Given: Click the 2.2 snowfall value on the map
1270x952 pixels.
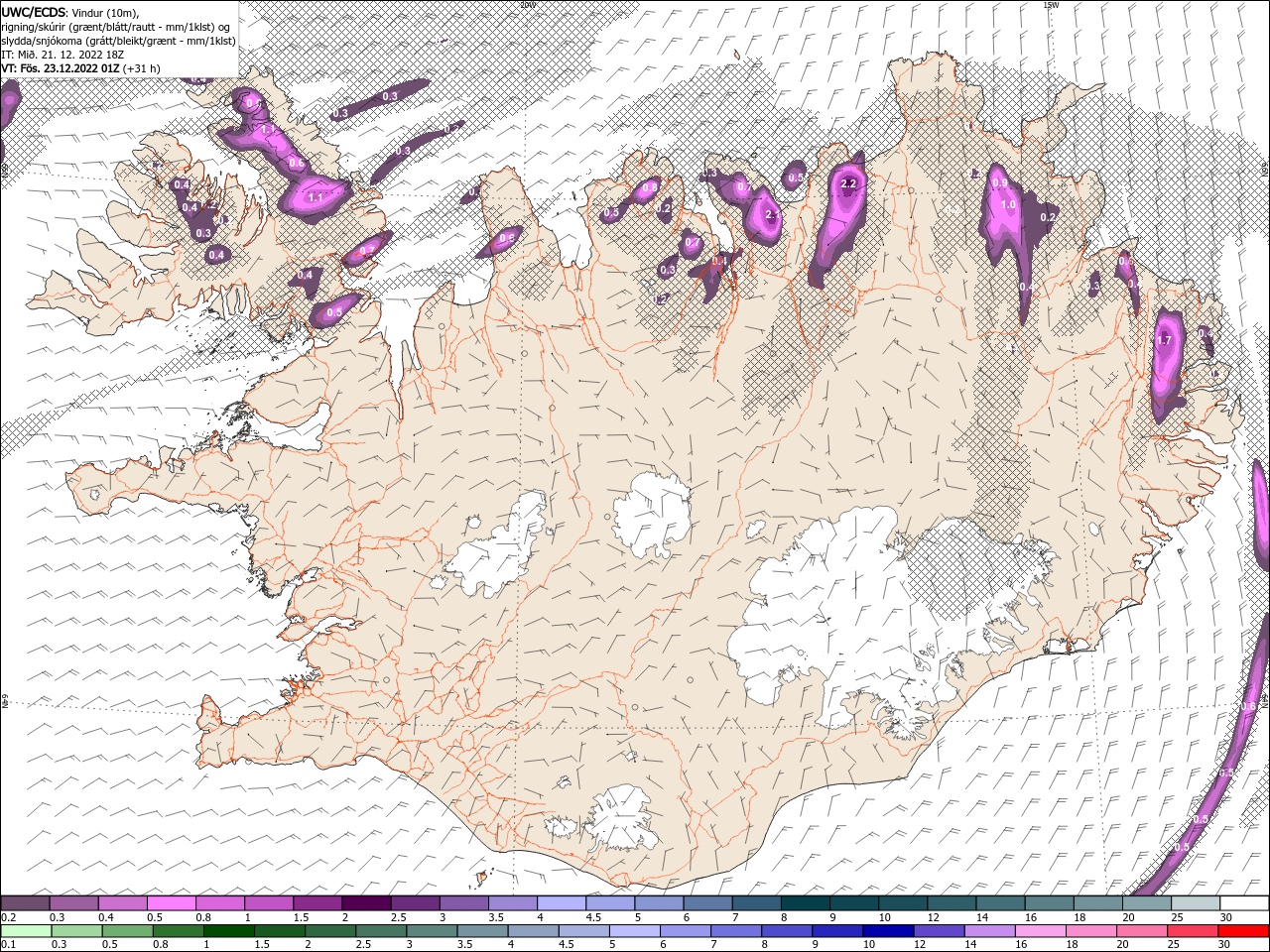Looking at the screenshot, I should 849,184.
